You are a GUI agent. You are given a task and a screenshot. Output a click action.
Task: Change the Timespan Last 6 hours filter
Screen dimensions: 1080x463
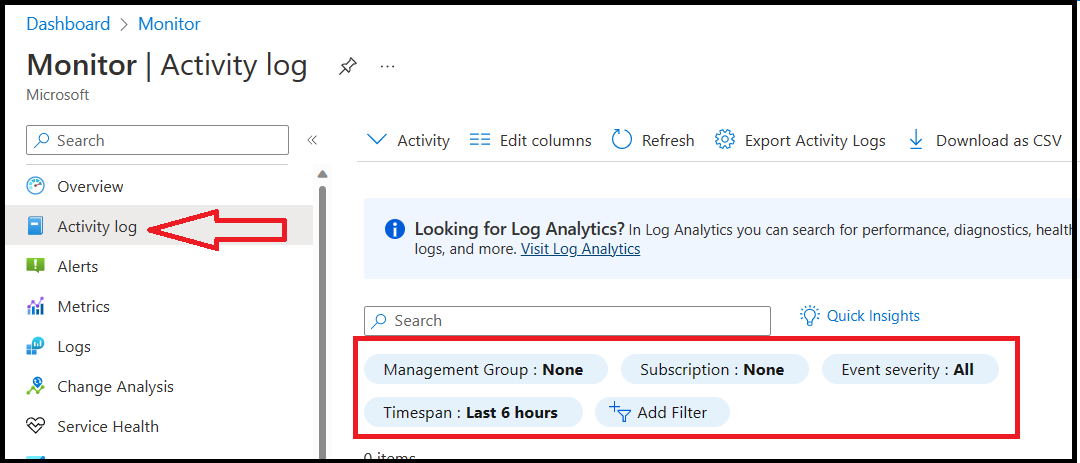pyautogui.click(x=473, y=413)
